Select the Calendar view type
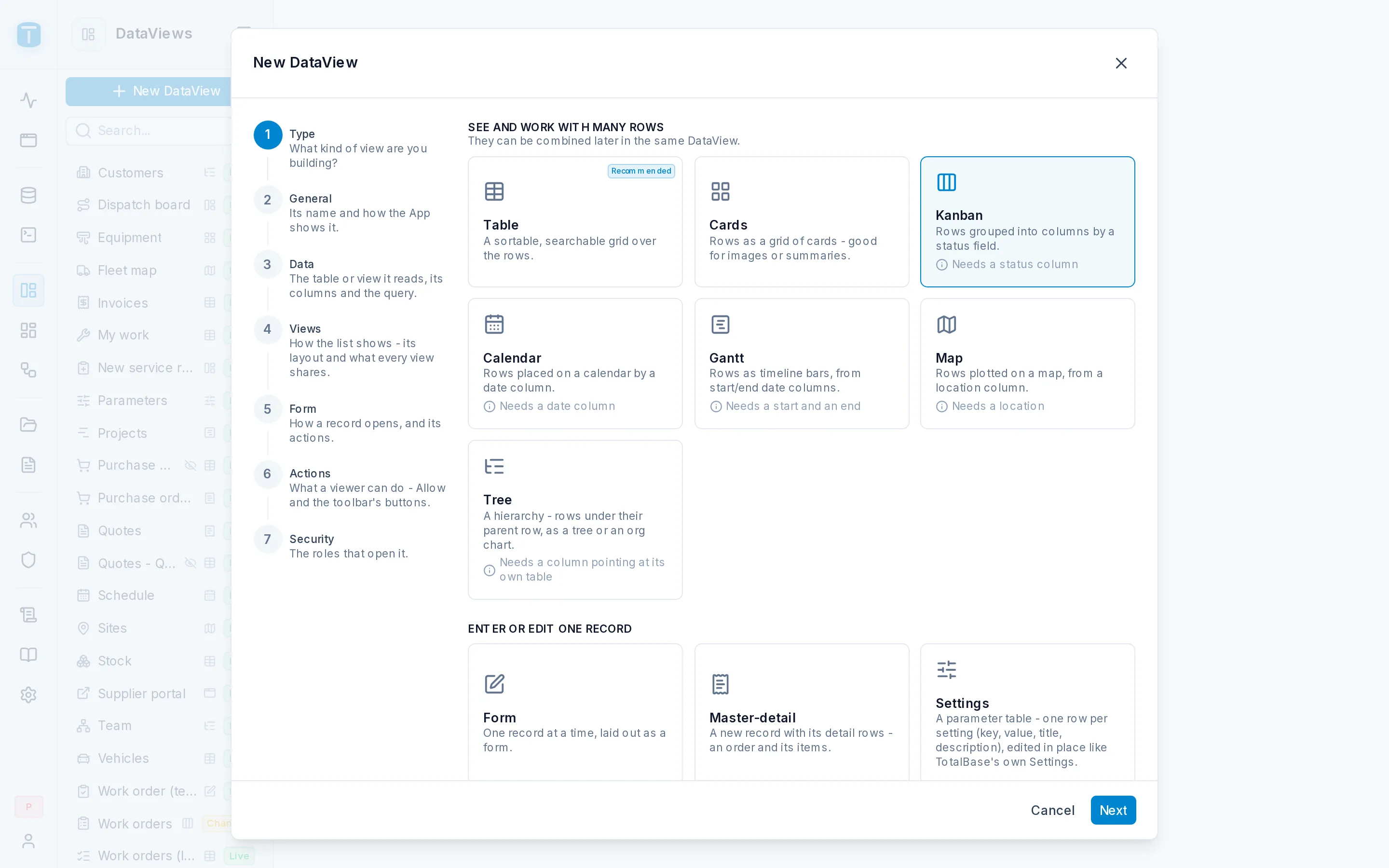This screenshot has width=1389, height=868. pos(575,364)
